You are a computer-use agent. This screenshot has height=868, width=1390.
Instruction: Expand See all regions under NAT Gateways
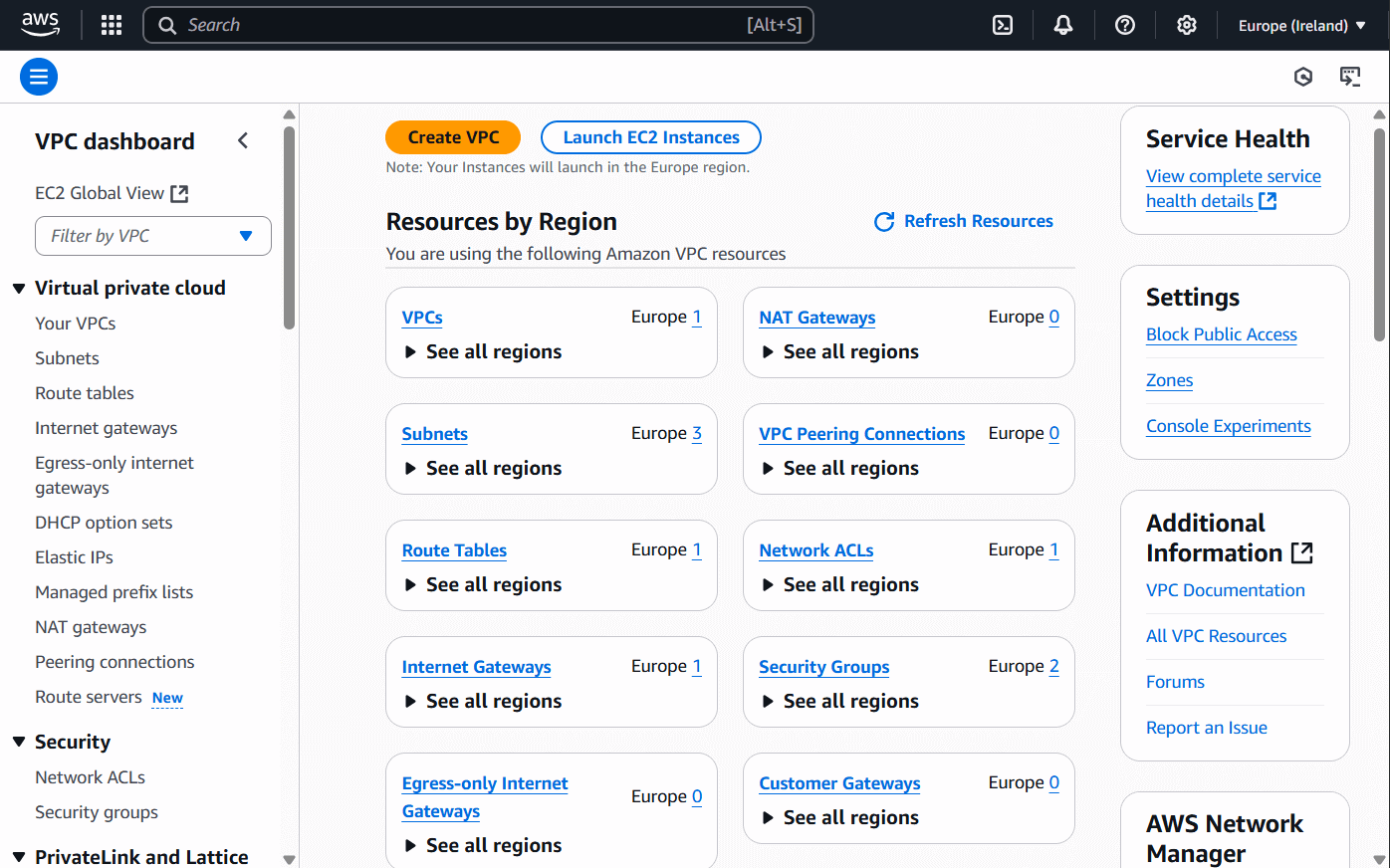coord(840,351)
